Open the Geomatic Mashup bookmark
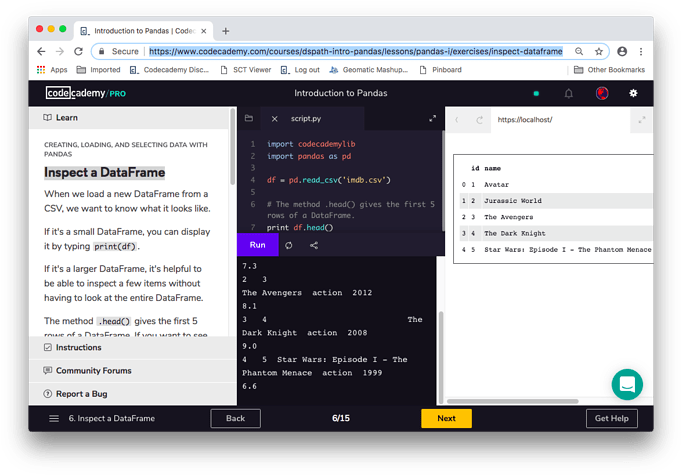This screenshot has height=475, width=681. [369, 70]
